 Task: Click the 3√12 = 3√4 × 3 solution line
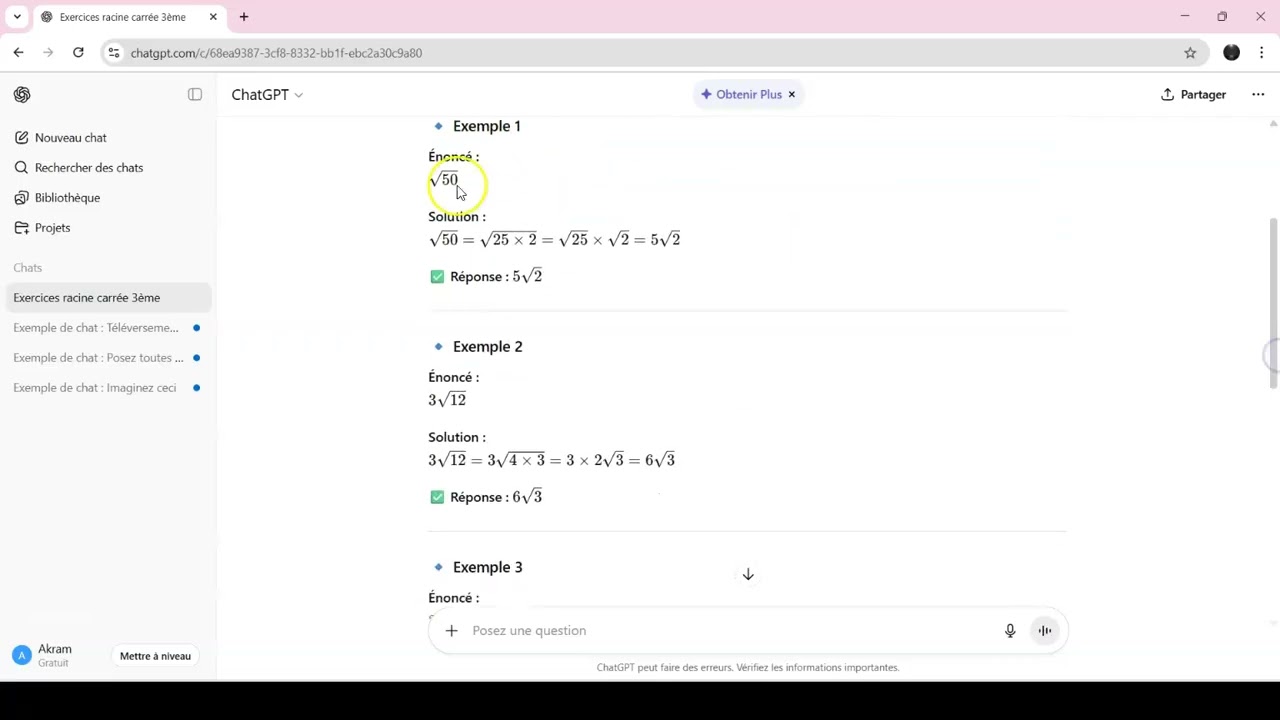click(551, 460)
